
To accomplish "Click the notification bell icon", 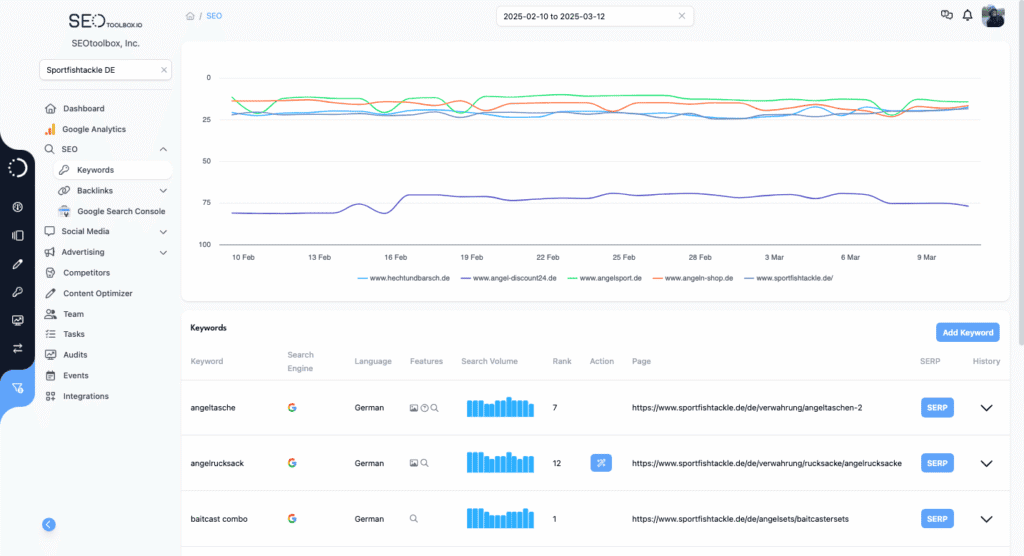I will click(967, 16).
